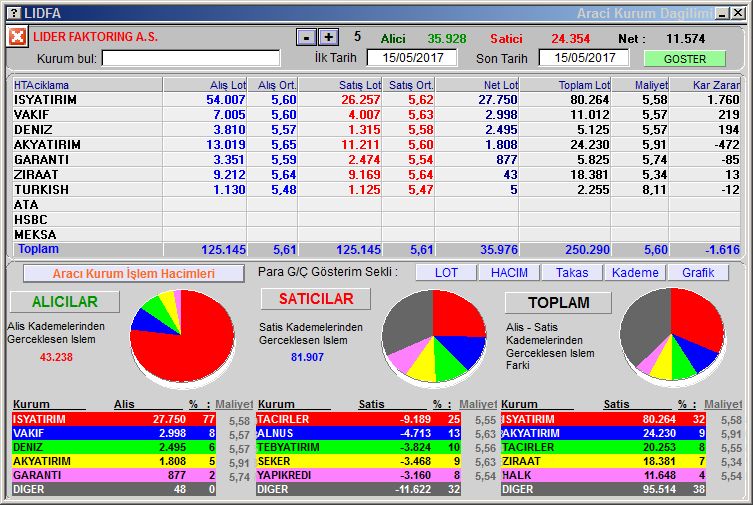Click the SATICILAR button
This screenshot has width=753, height=505.
[316, 299]
